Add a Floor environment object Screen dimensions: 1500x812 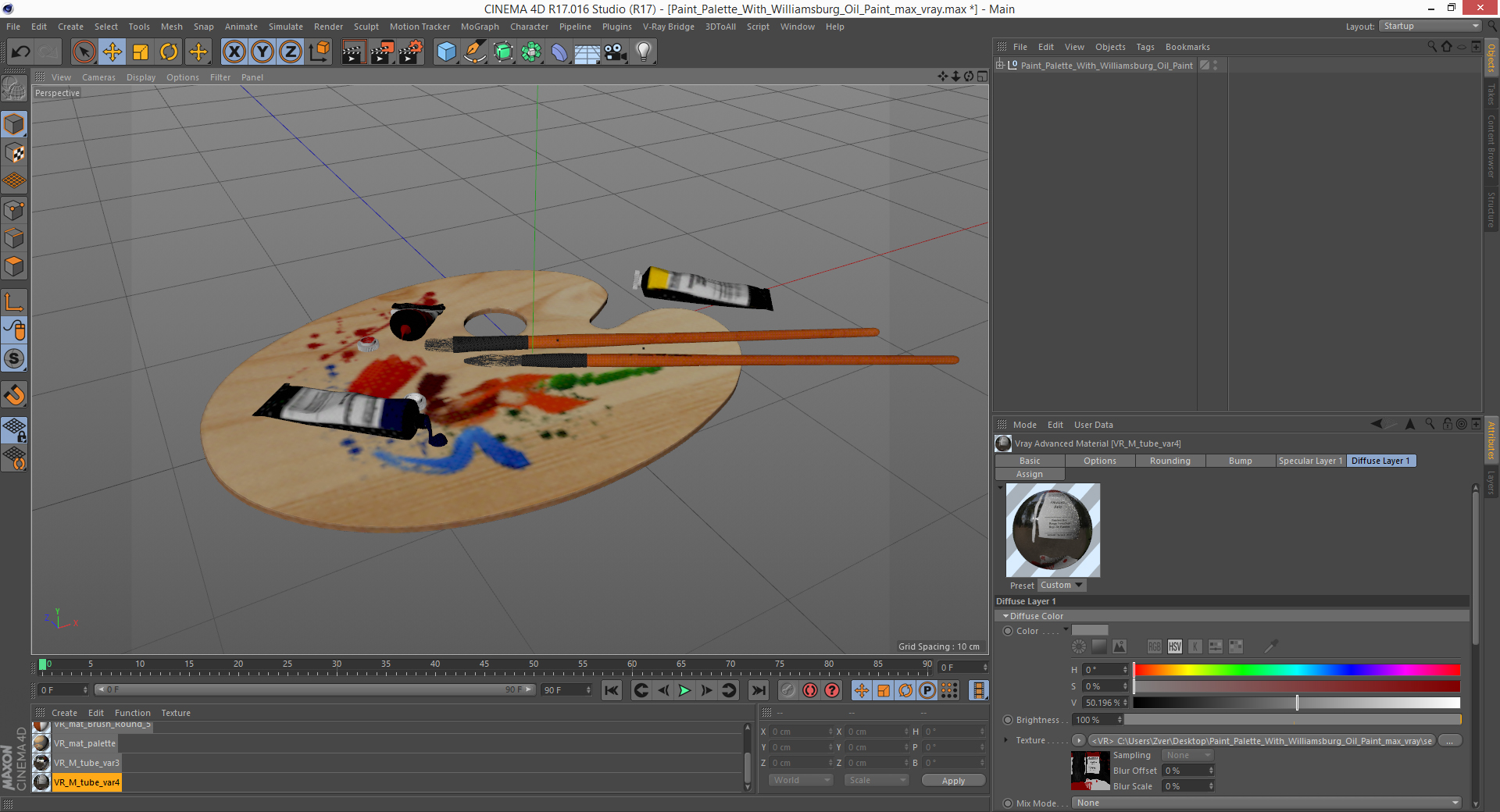click(x=587, y=52)
